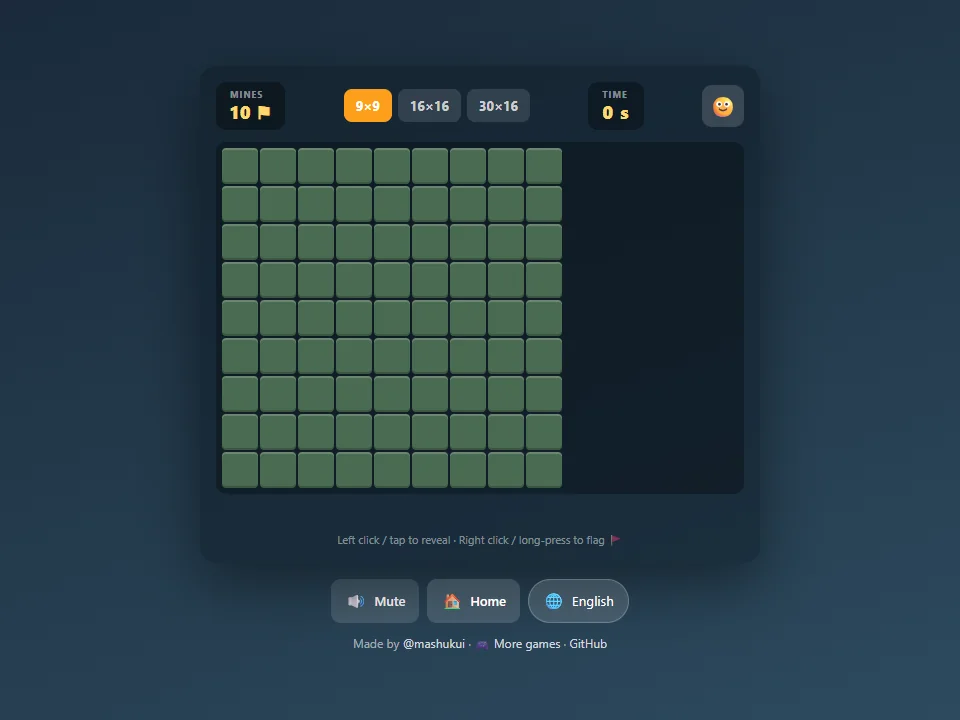
Task: Reveal the top-left corner cell
Action: coord(240,166)
